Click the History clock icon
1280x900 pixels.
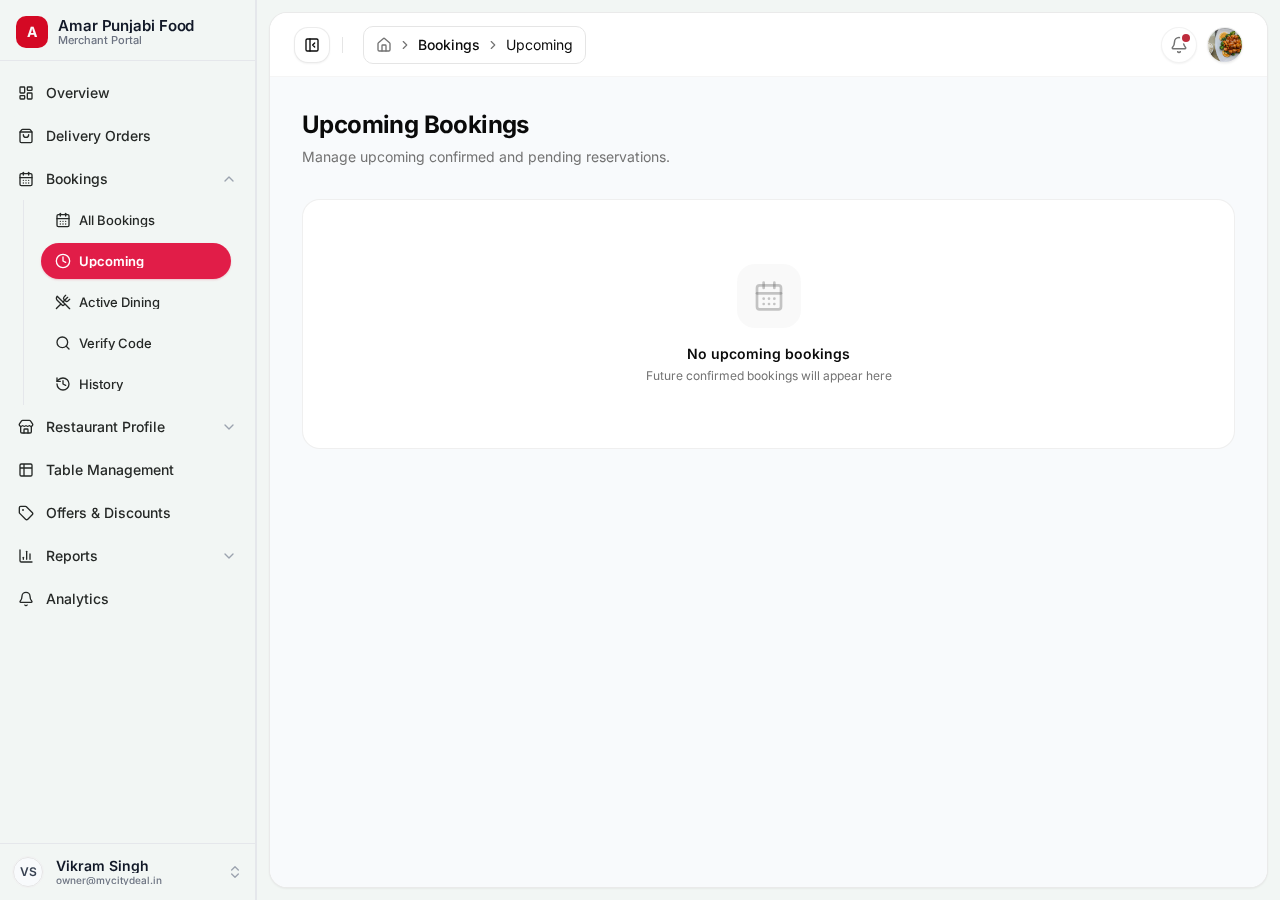(63, 384)
